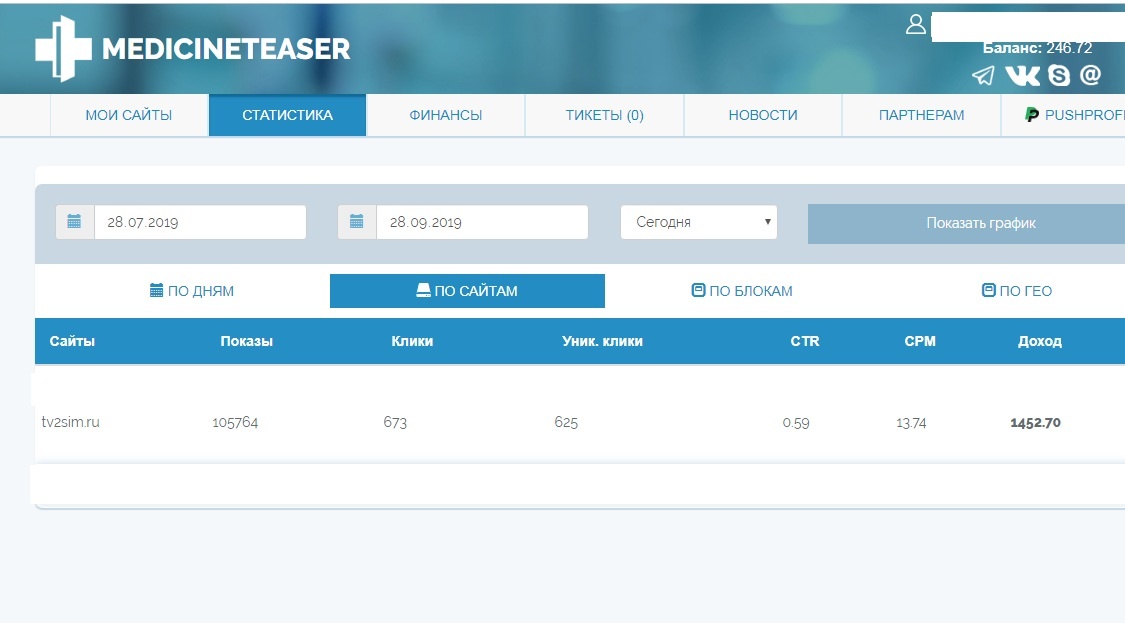Click clicks value 673
The height and width of the screenshot is (623, 1125).
(x=395, y=423)
